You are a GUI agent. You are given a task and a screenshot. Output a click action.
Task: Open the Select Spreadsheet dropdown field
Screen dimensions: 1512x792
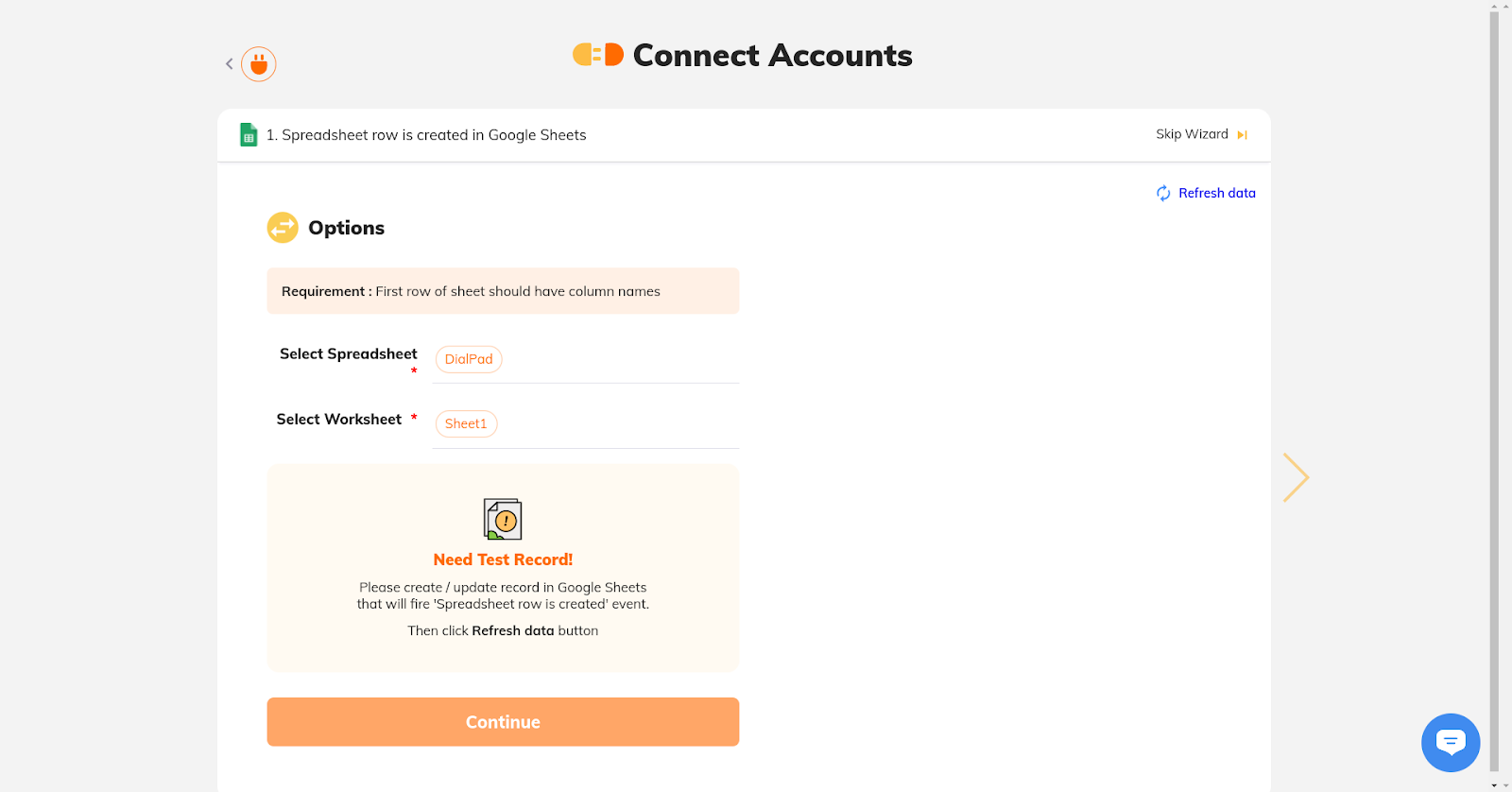pyautogui.click(x=586, y=360)
